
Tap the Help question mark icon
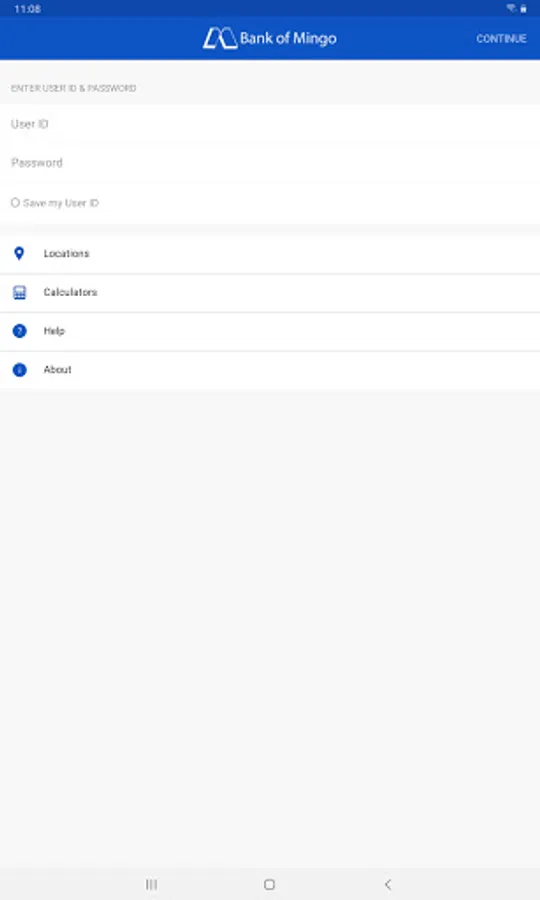[x=20, y=331]
